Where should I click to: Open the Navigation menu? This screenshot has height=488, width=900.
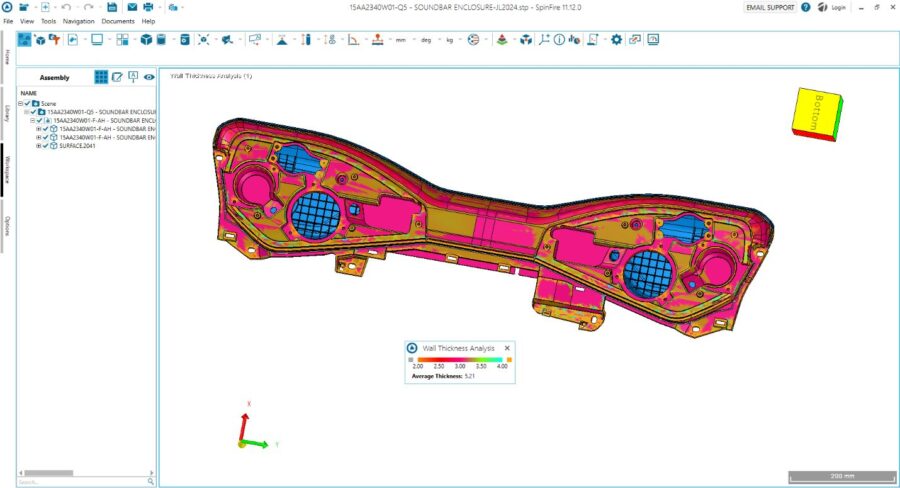click(x=78, y=20)
